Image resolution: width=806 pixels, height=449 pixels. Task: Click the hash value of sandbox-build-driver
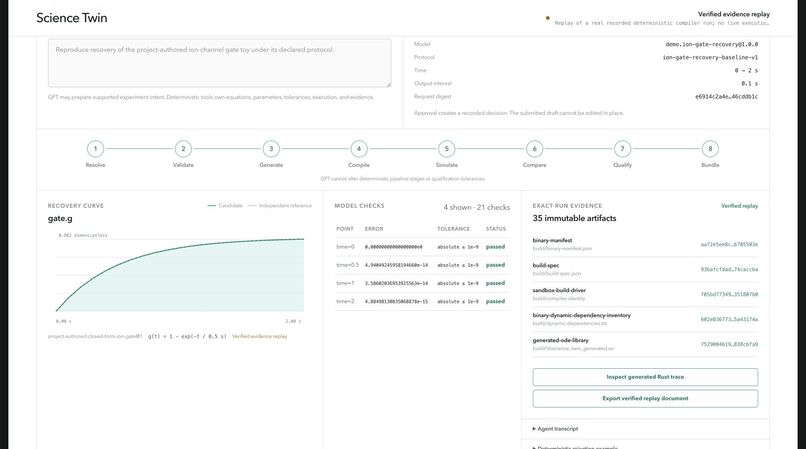[x=729, y=294]
